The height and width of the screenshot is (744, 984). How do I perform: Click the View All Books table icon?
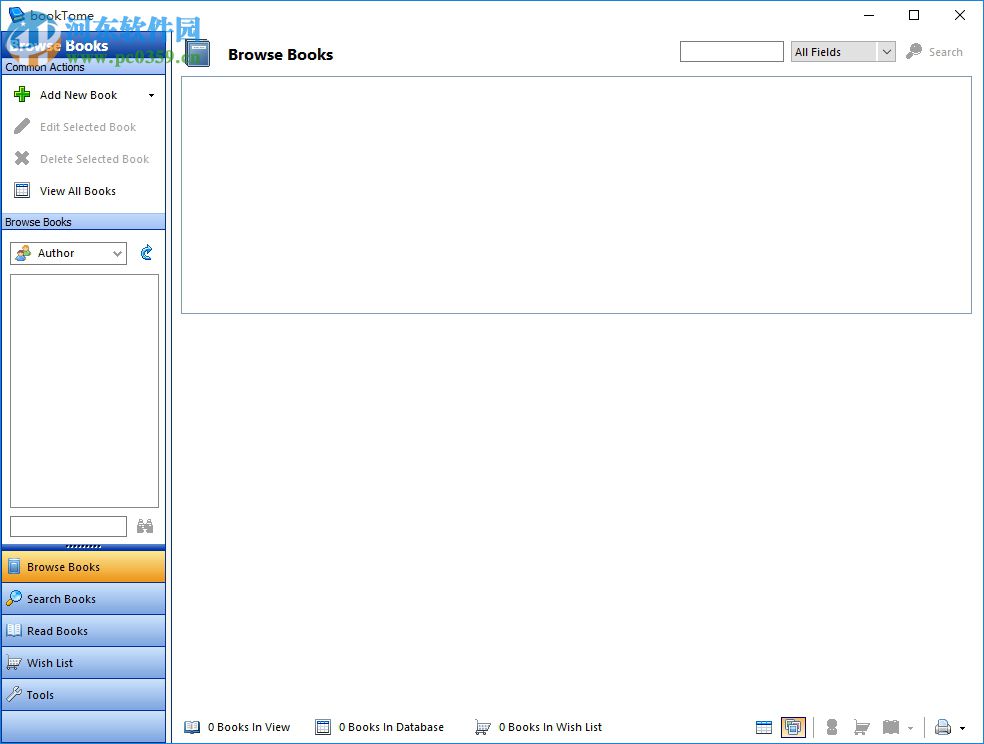(x=22, y=191)
